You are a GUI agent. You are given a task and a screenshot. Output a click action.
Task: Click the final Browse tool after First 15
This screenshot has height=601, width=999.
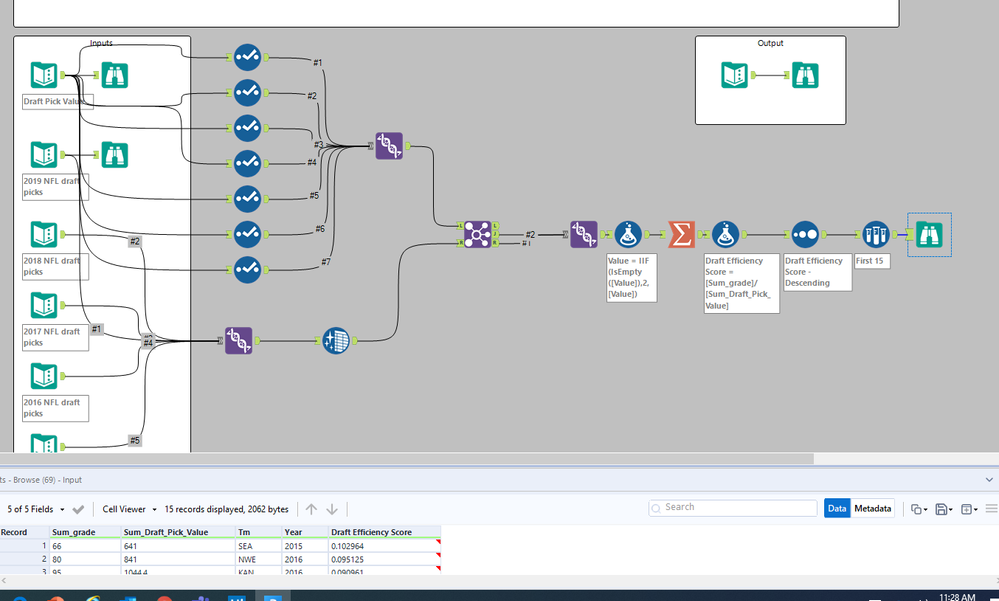tap(929, 235)
